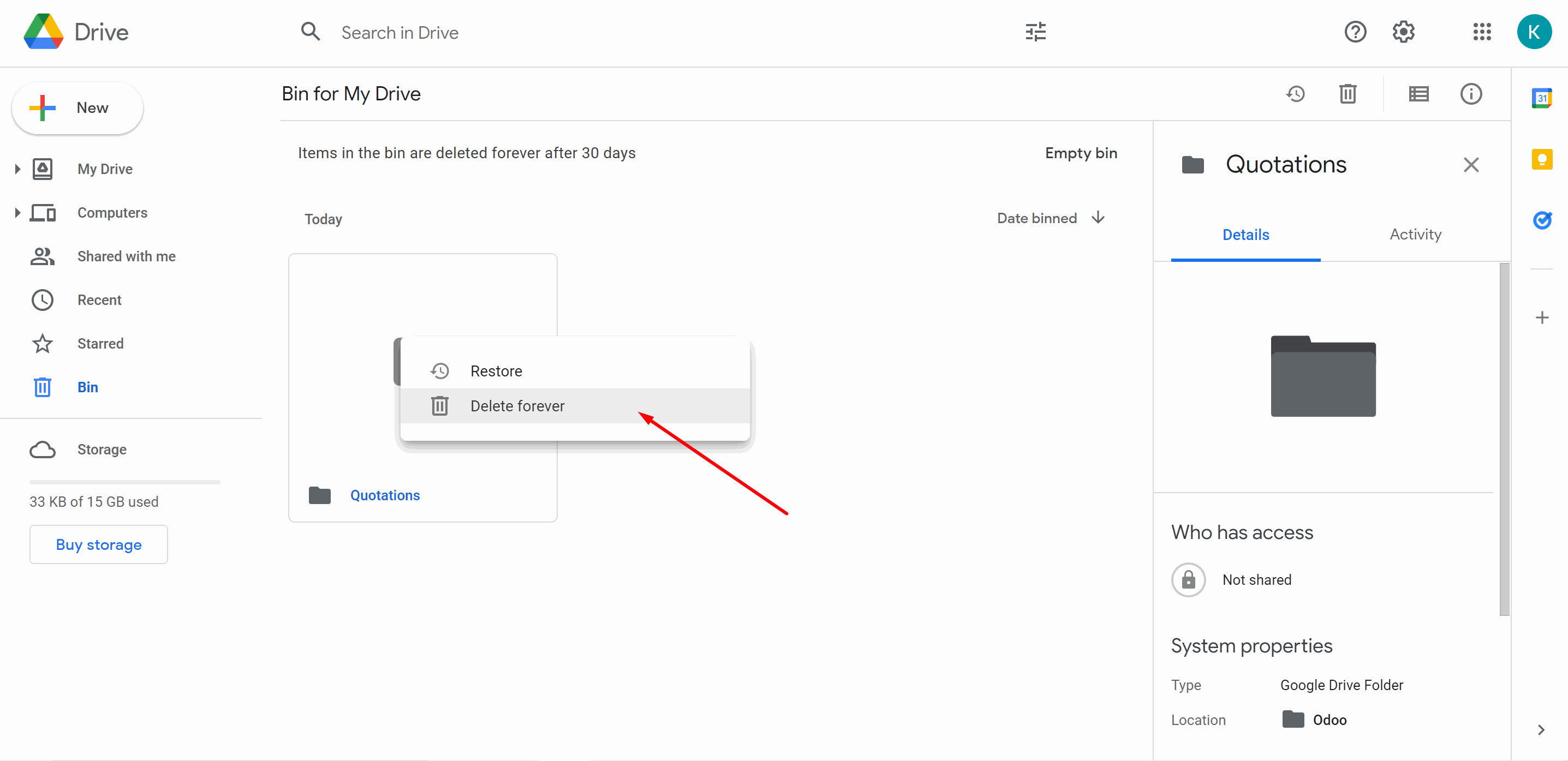The image size is (1568, 761).
Task: Close the Quotations details panel
Action: pyautogui.click(x=1471, y=165)
